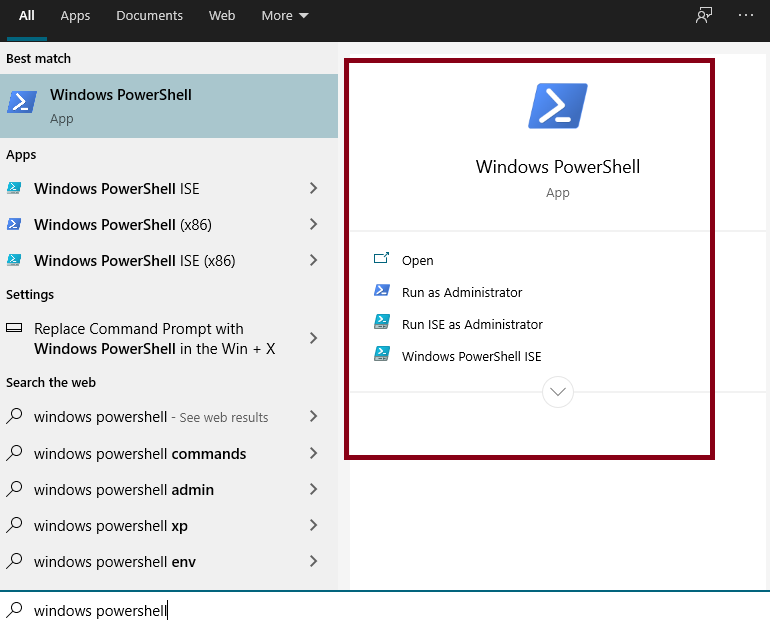Click the Replace Command Prompt settings icon

[x=14, y=327]
